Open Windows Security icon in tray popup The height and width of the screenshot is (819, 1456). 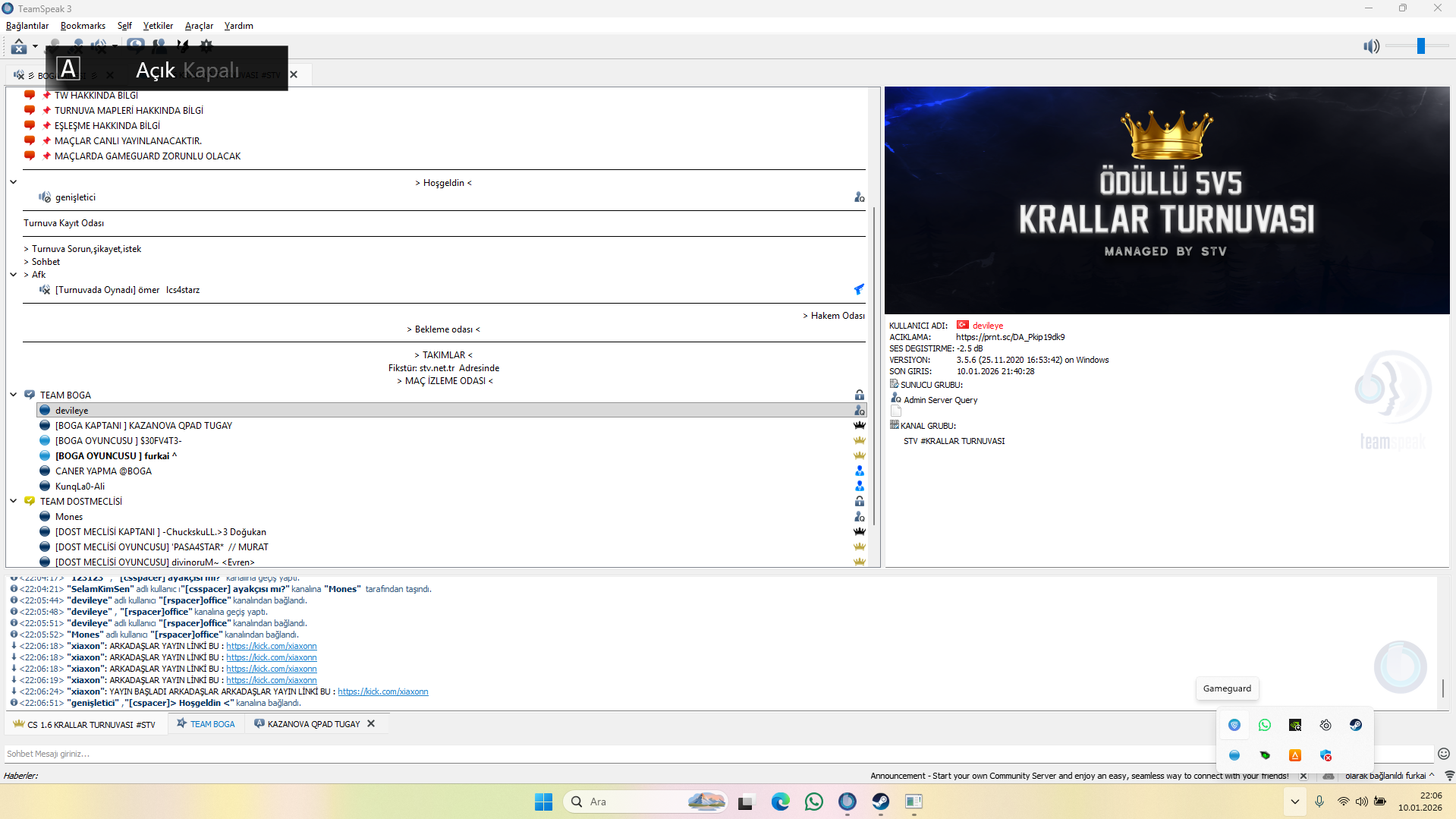[x=1325, y=755]
